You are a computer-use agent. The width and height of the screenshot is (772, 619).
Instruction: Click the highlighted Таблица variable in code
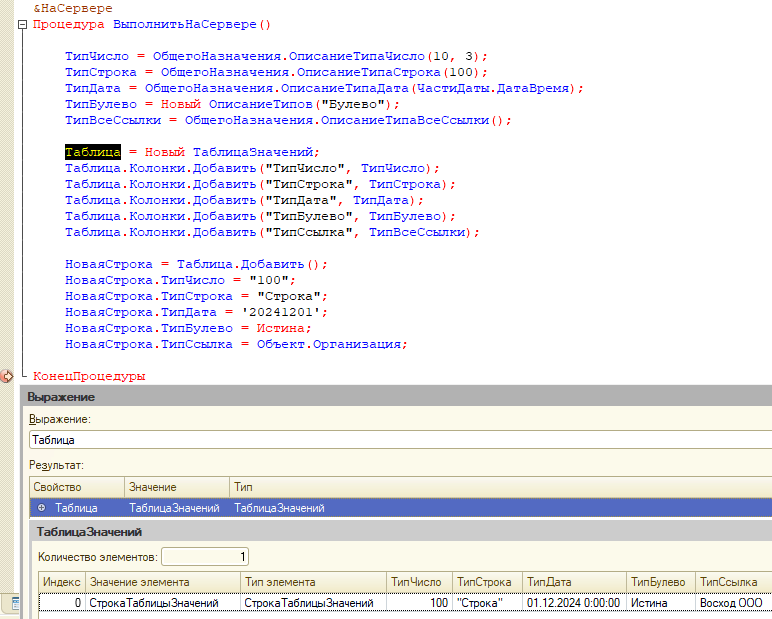[x=93, y=152]
